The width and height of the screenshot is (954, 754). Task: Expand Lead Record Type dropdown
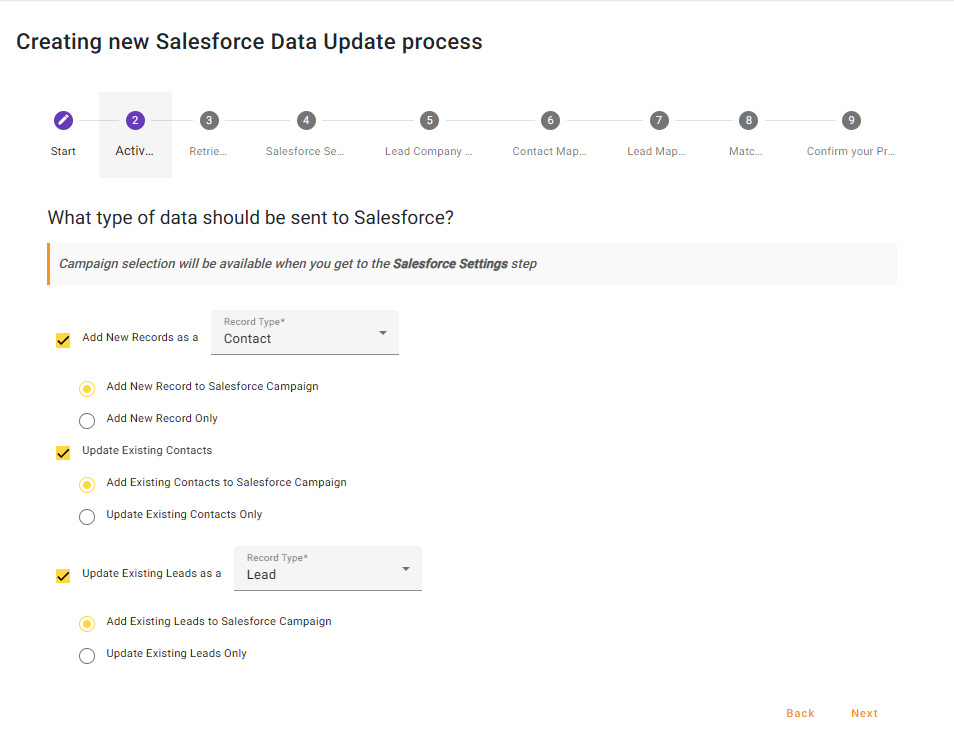pos(328,569)
